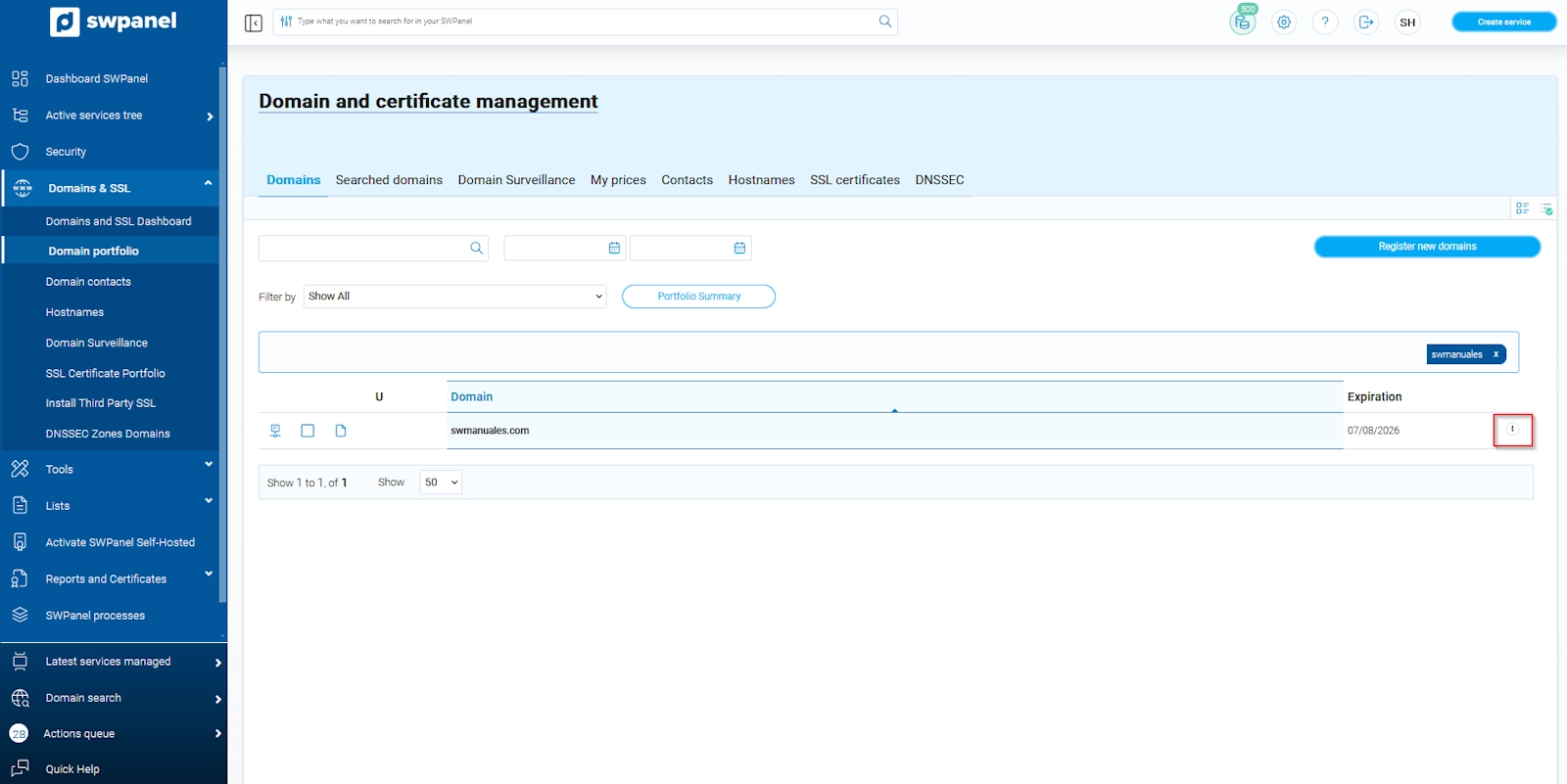Open the Show 50 rows dropdown
The image size is (1567, 784).
(x=441, y=483)
